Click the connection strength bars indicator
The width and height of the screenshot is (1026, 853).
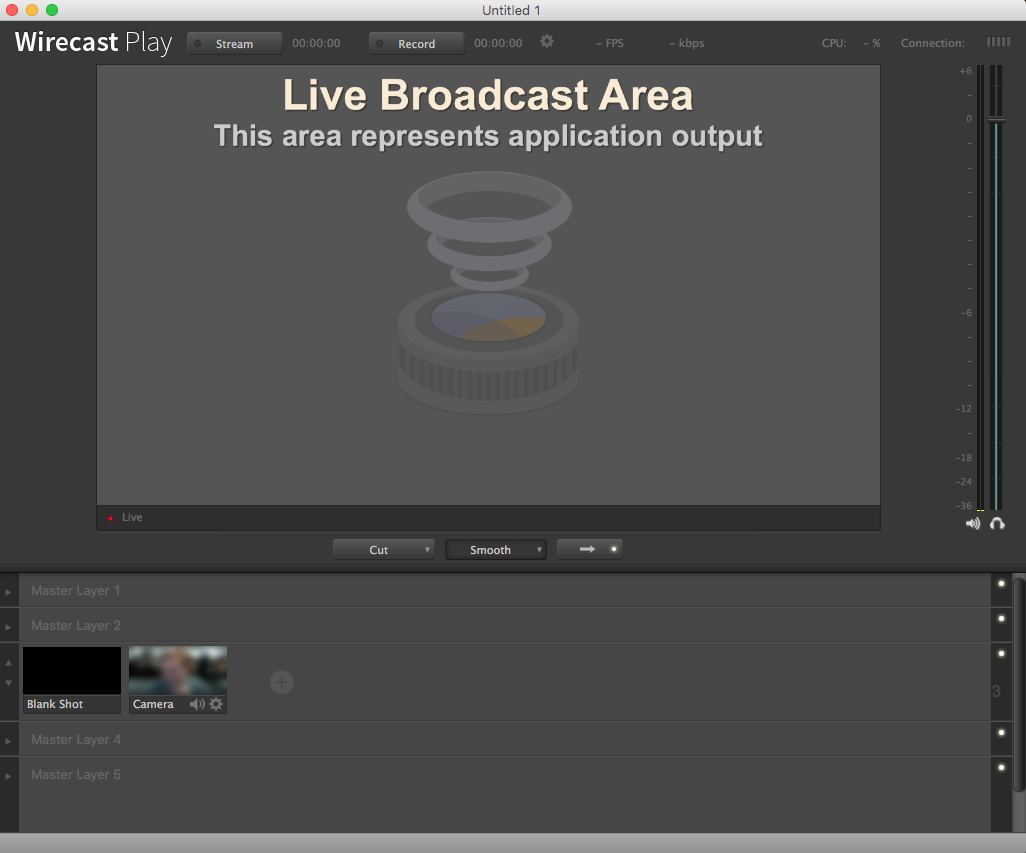tap(999, 42)
